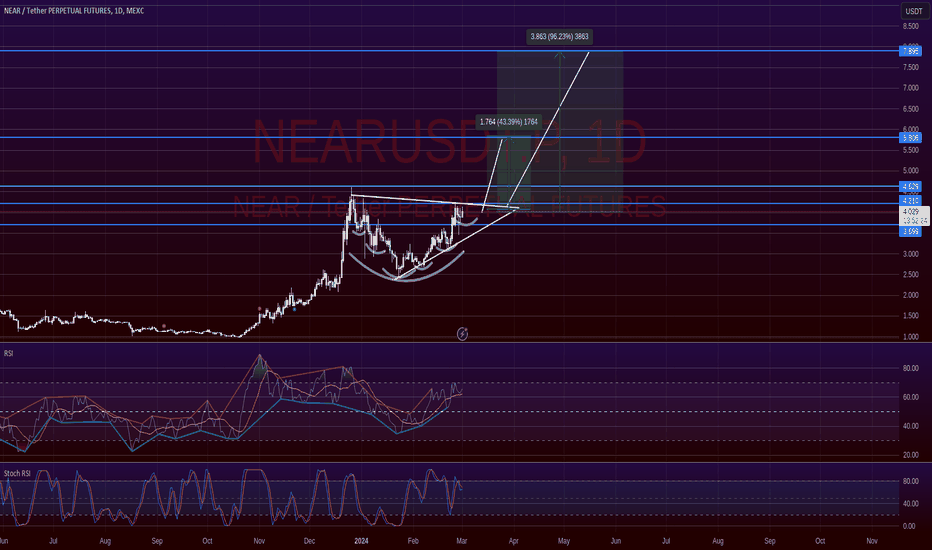Image resolution: width=932 pixels, height=550 pixels.
Task: Open the USDT currency selector
Action: pos(914,11)
